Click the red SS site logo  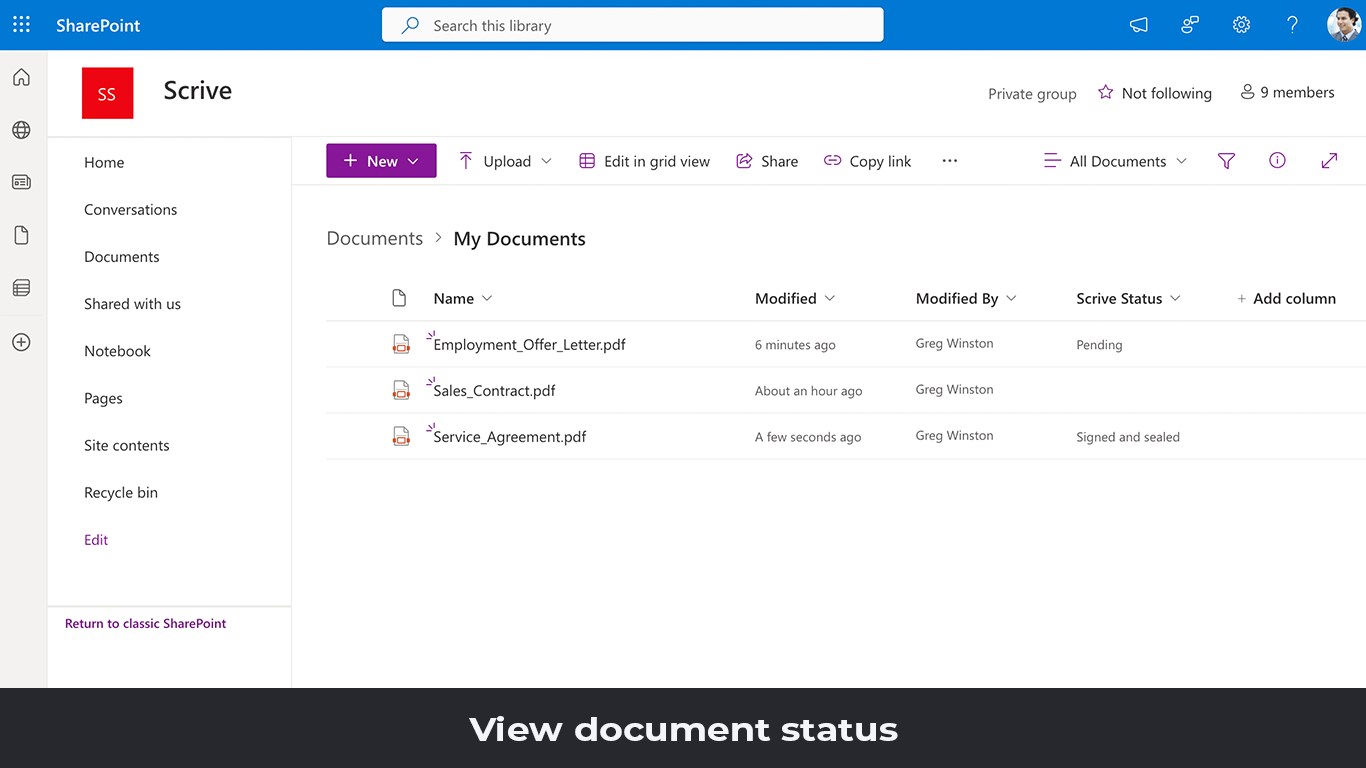pos(107,93)
